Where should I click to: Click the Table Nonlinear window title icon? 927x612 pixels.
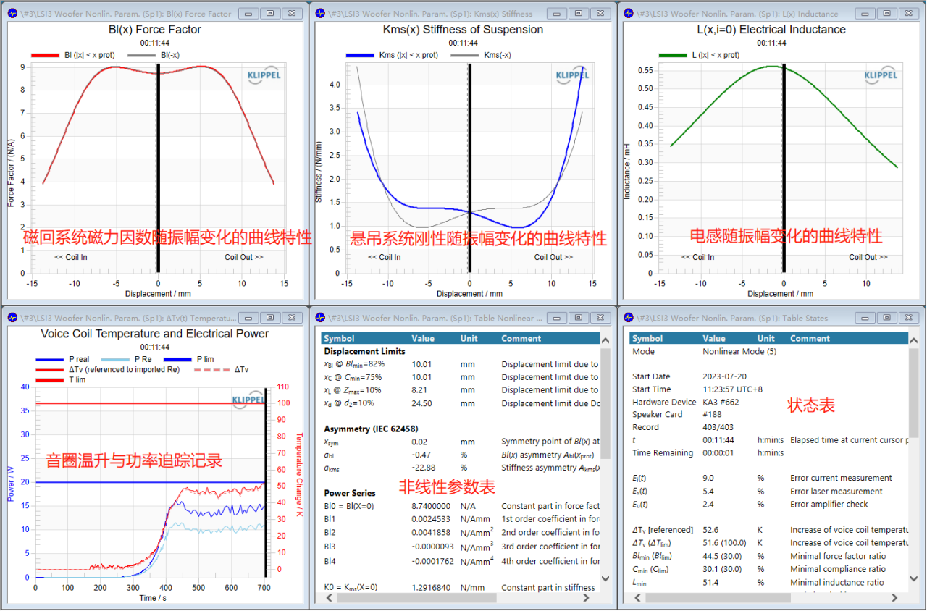coord(320,318)
